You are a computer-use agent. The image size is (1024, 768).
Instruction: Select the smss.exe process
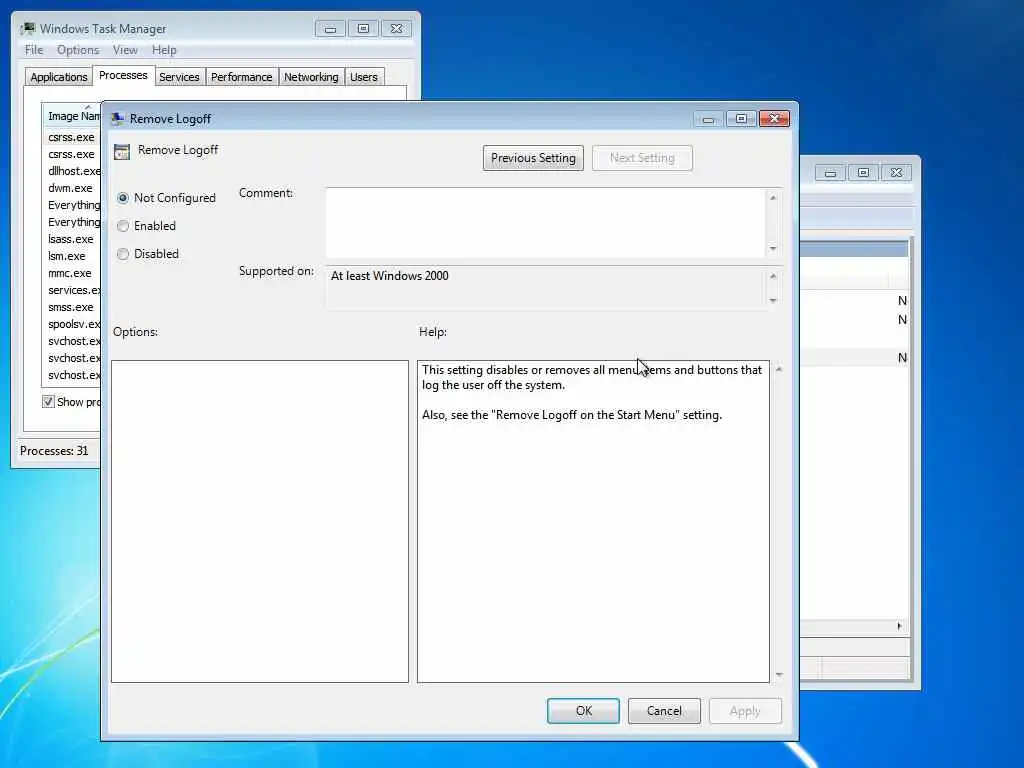point(71,307)
